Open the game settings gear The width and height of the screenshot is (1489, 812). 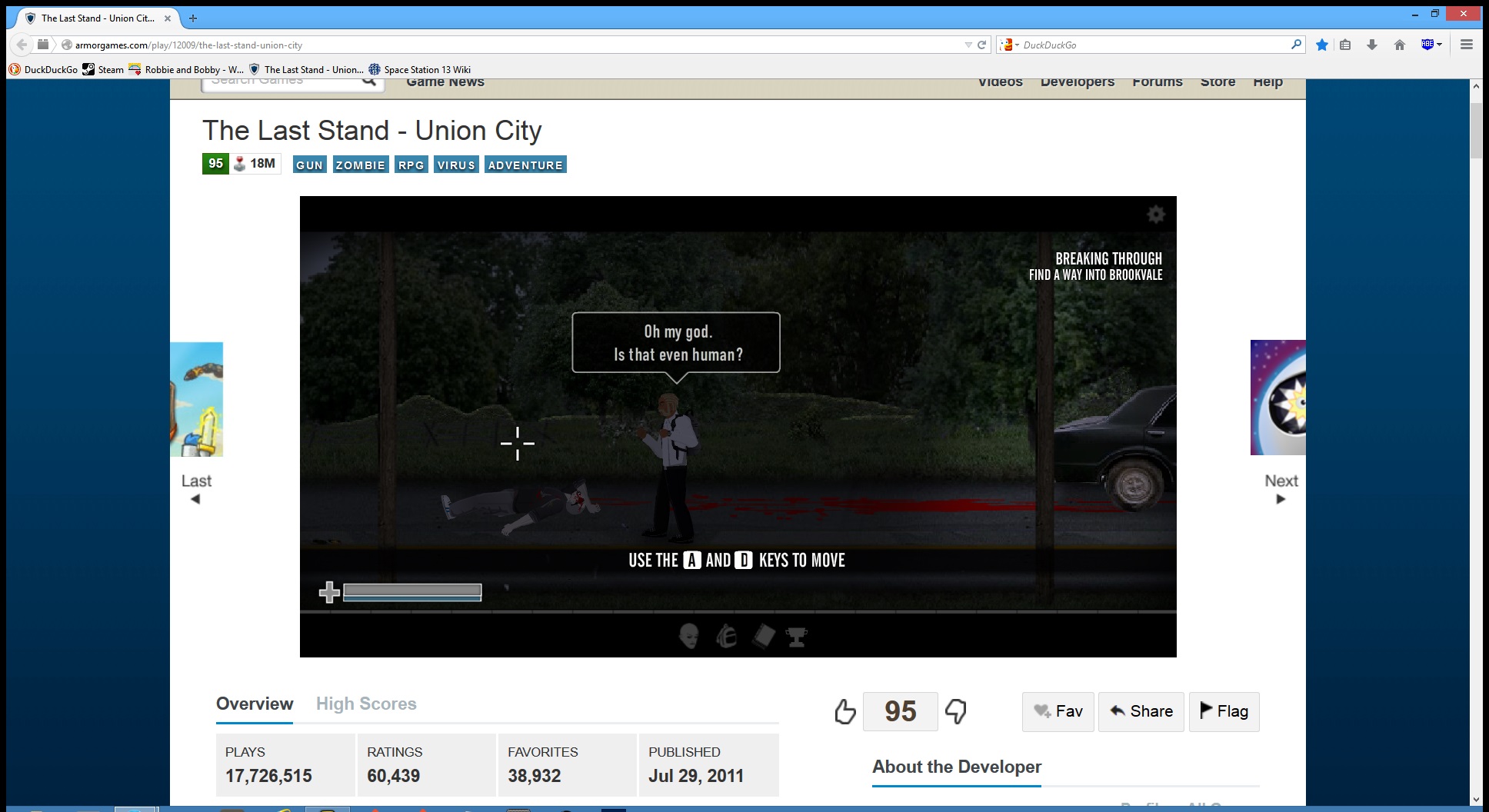tap(1155, 215)
